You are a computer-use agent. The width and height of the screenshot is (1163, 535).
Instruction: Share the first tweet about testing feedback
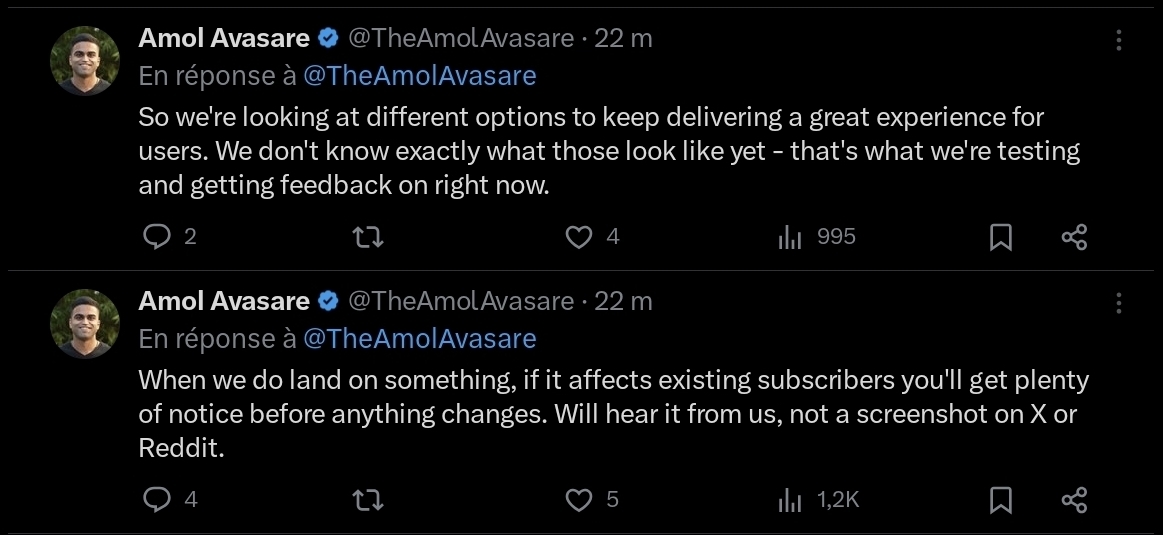pos(1074,237)
